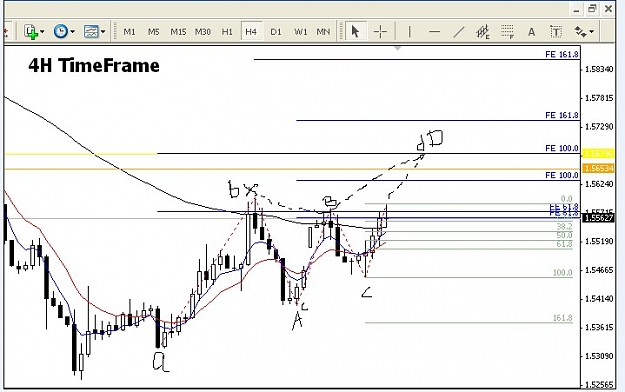Switch chart to W1 timeframe
This screenshot has height=392, width=625.
coord(301,32)
